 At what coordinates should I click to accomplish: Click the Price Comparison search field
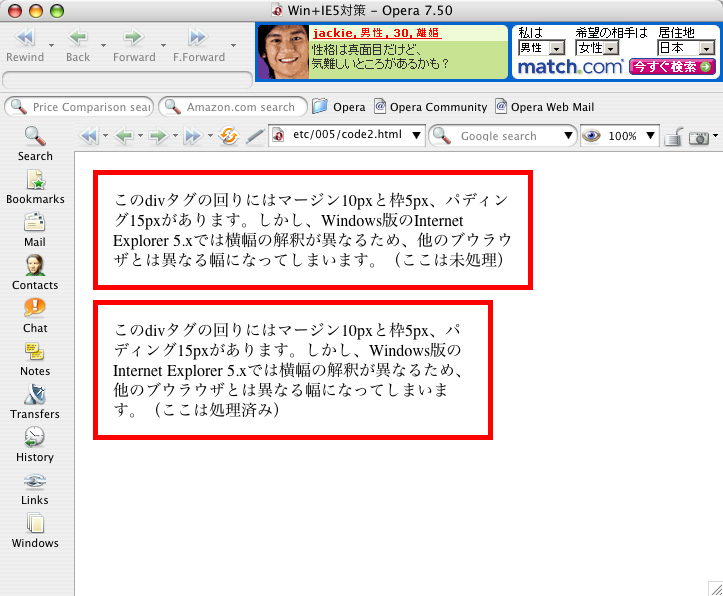point(79,107)
